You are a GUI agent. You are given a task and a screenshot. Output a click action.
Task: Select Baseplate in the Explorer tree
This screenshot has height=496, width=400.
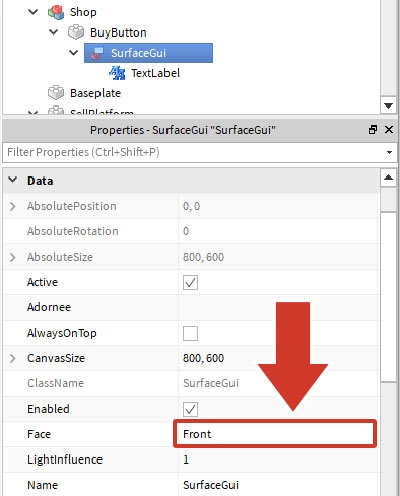point(95,93)
